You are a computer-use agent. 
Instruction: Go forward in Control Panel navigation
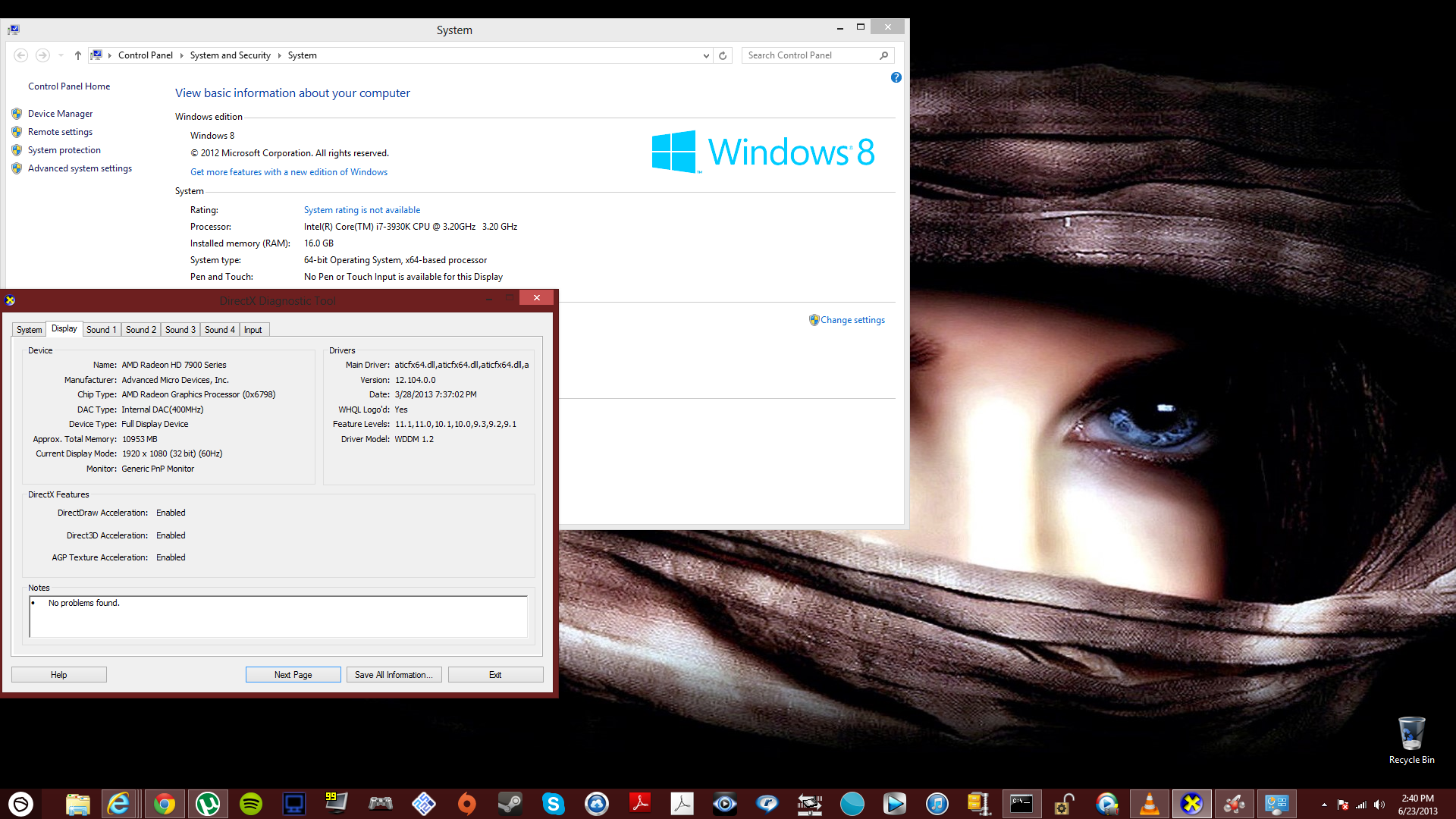[42, 55]
